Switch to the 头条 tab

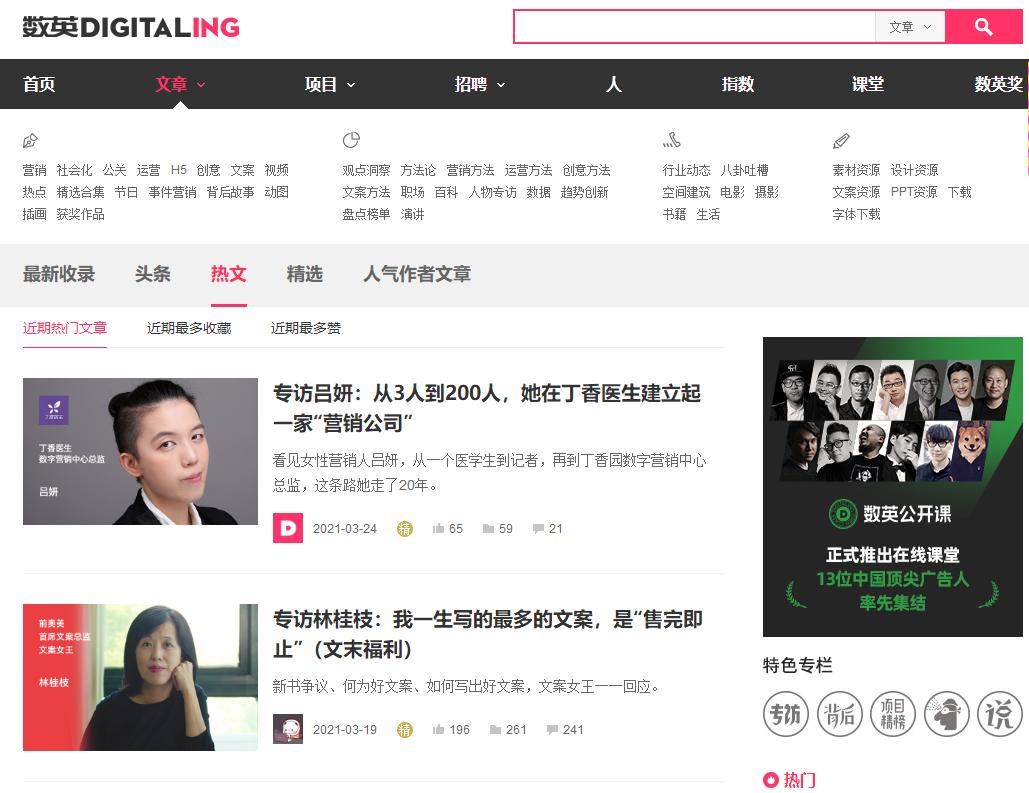[x=152, y=273]
